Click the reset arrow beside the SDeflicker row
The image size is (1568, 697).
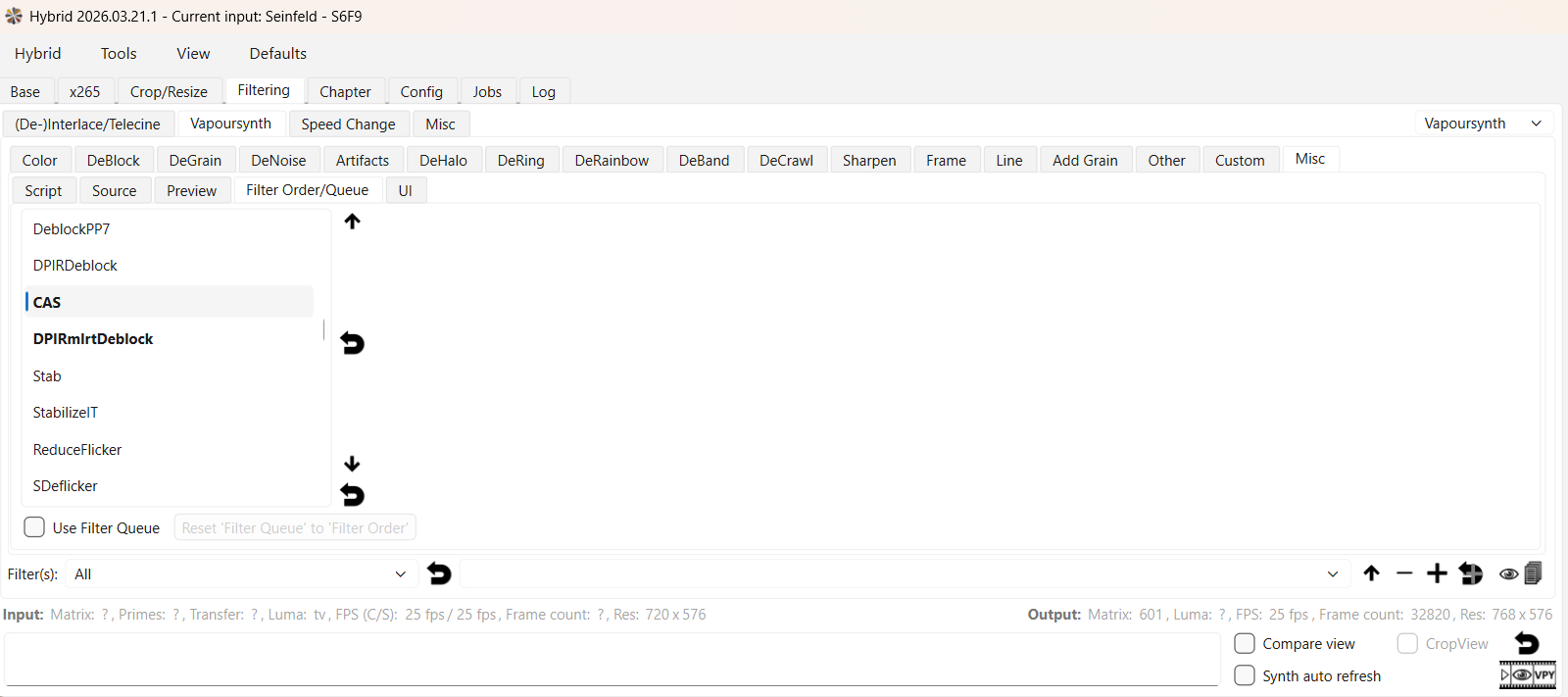[352, 495]
